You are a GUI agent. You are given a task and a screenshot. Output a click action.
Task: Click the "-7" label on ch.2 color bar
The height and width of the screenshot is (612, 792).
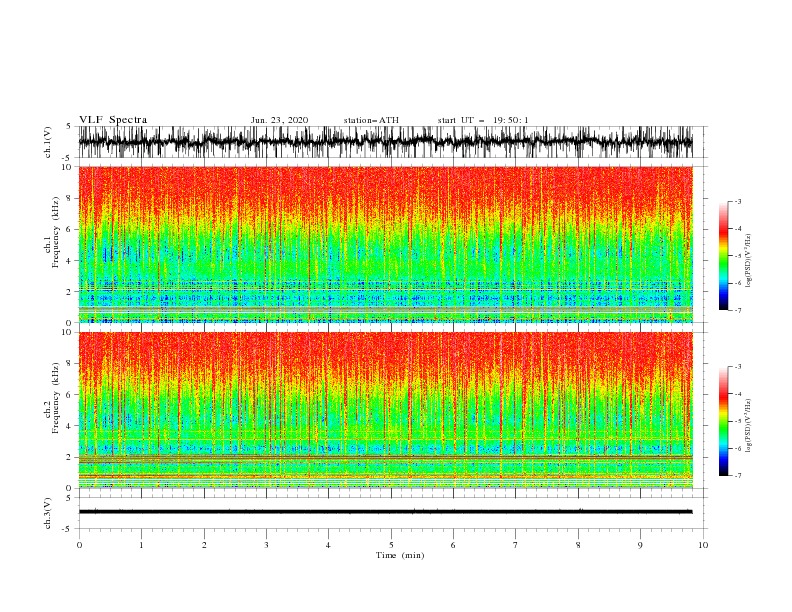click(737, 476)
